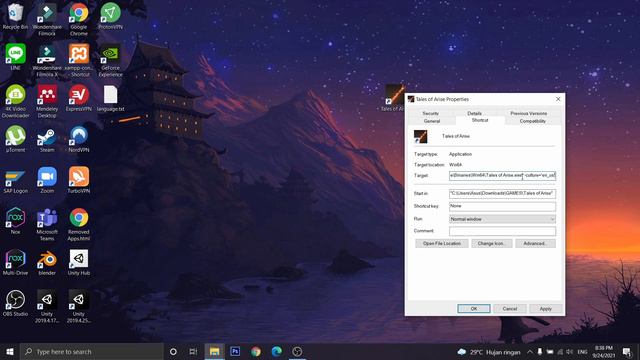The image size is (640, 360).
Task: Select the Shortcut tab
Action: tap(480, 120)
